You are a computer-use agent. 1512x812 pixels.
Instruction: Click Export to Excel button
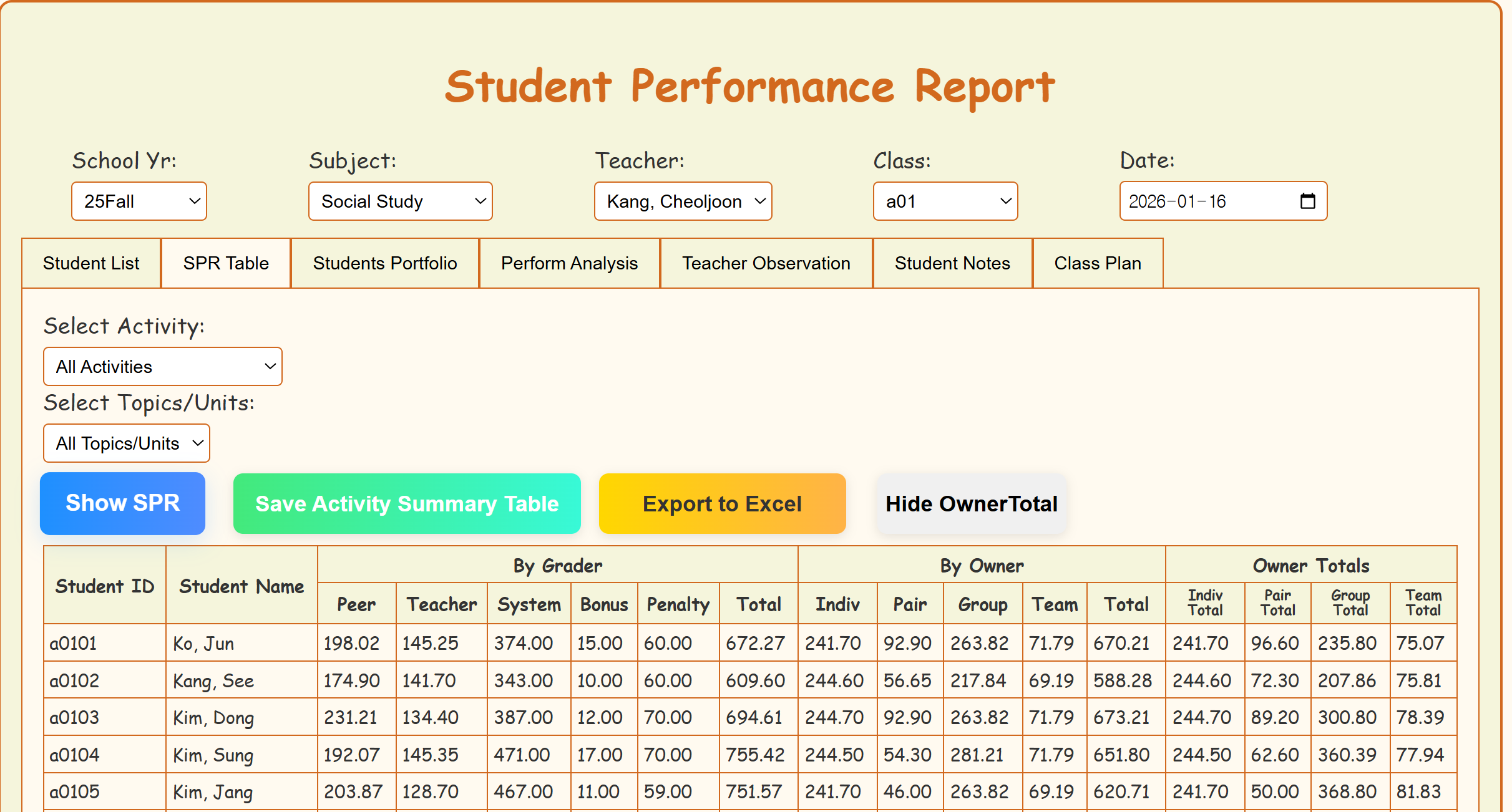click(x=722, y=503)
